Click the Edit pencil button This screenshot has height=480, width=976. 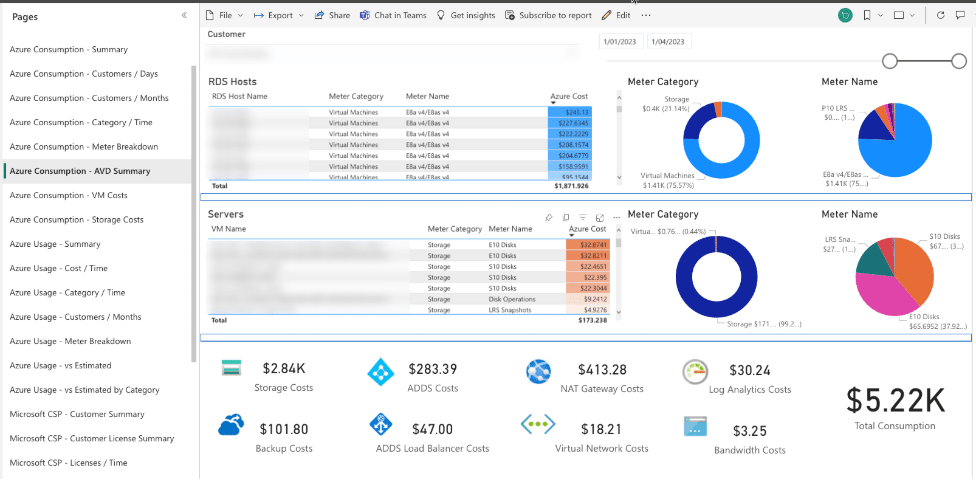616,16
